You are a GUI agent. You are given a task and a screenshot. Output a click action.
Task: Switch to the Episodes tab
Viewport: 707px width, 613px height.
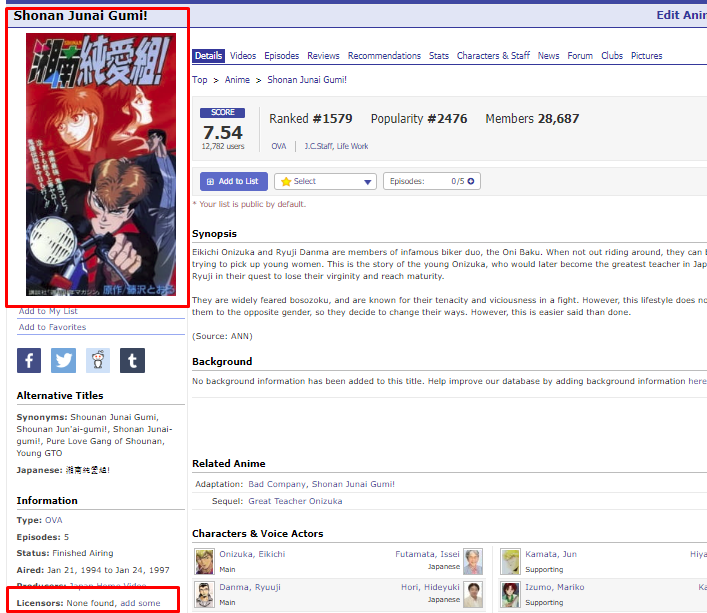[281, 56]
